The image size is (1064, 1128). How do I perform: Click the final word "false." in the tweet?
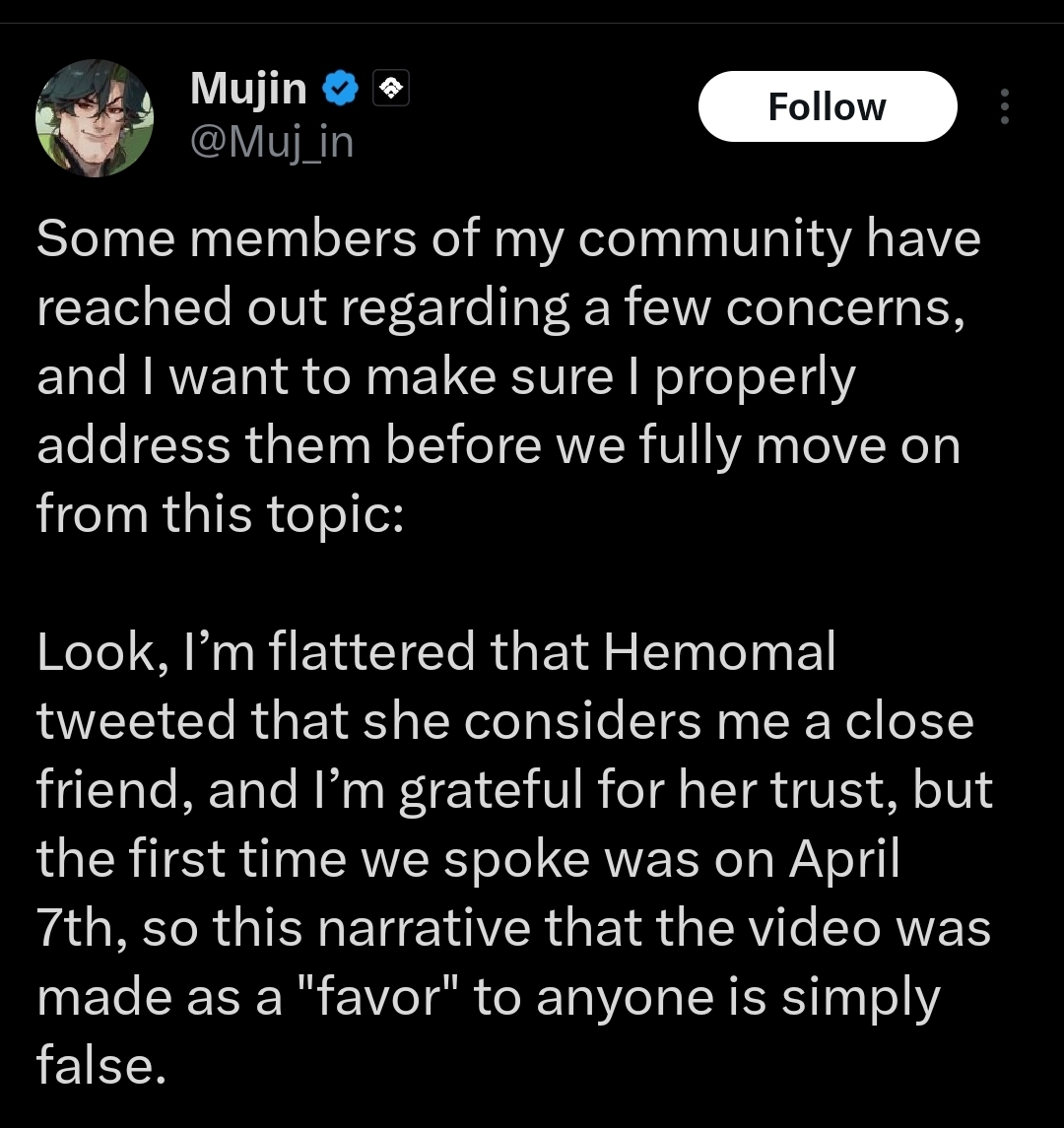tap(100, 1066)
